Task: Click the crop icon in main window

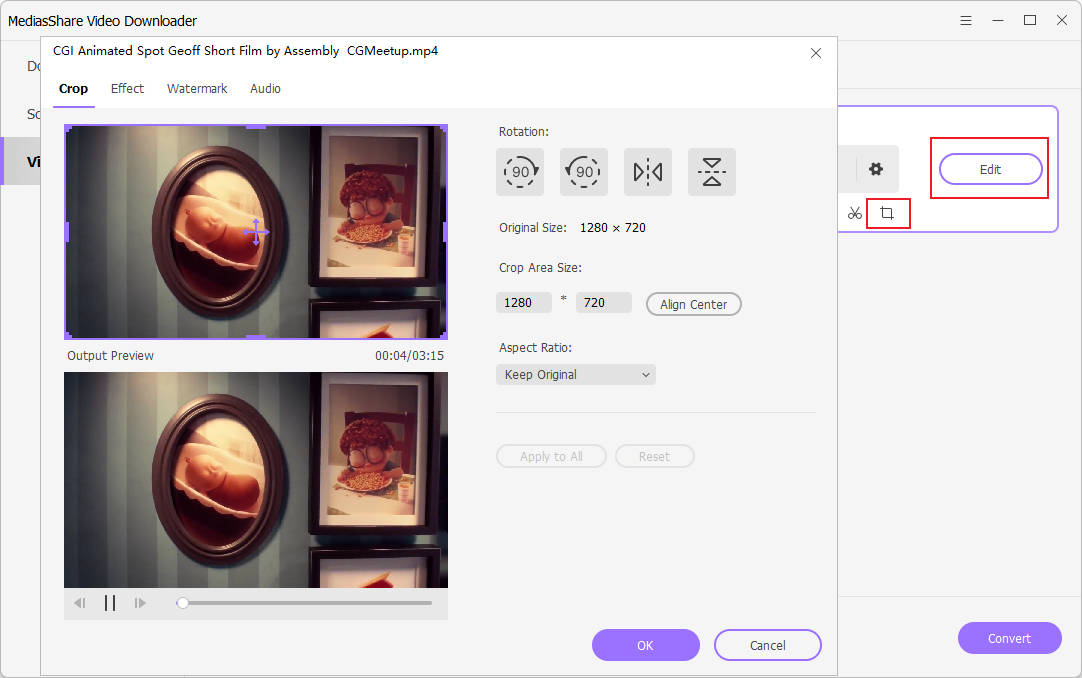Action: (887, 214)
